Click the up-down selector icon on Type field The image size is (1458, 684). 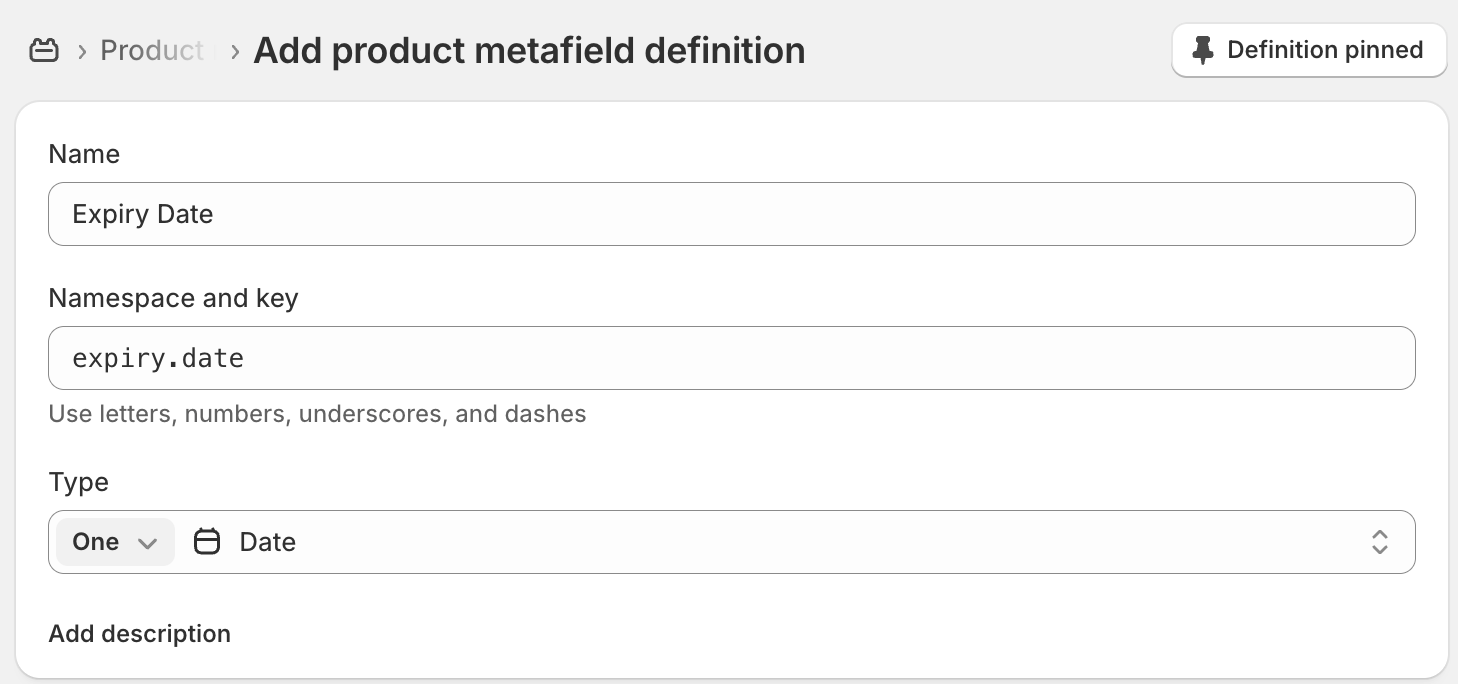1380,541
